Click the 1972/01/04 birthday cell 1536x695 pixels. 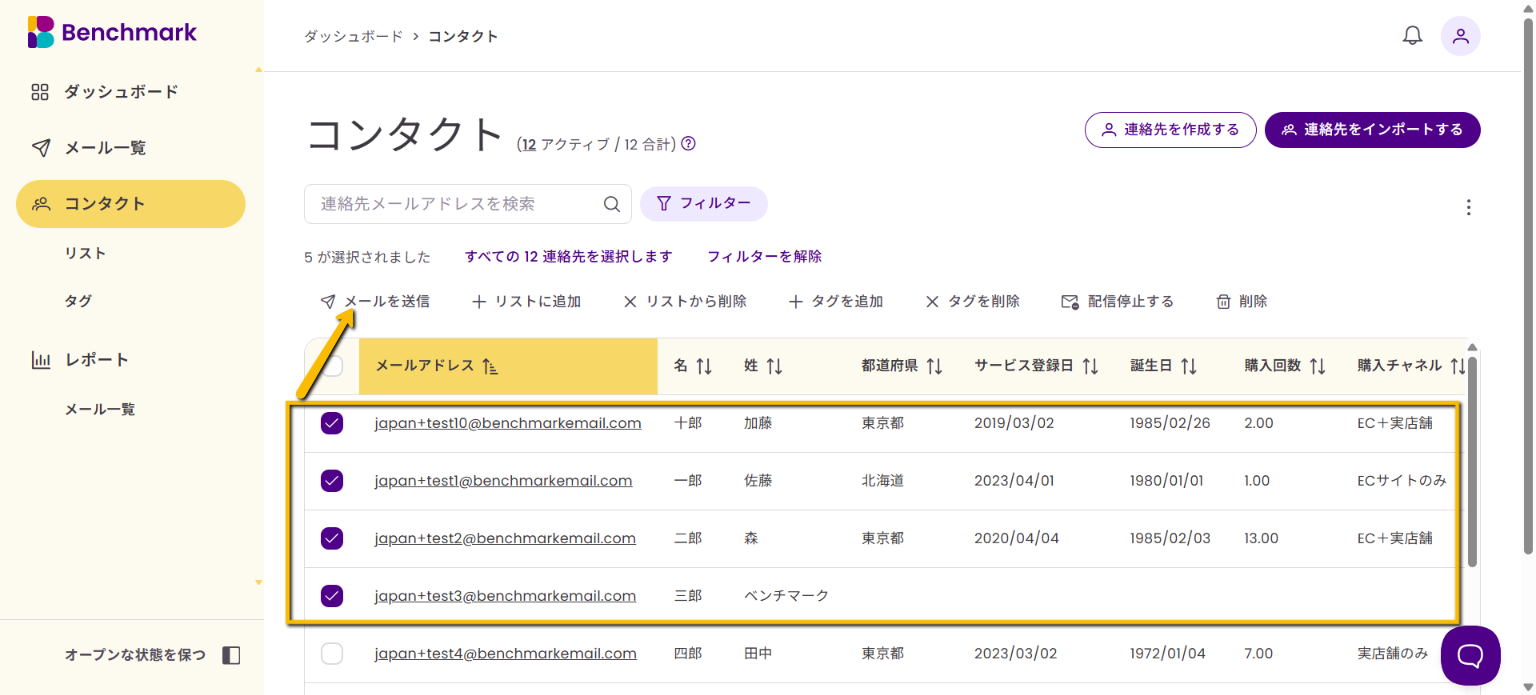point(1168,654)
